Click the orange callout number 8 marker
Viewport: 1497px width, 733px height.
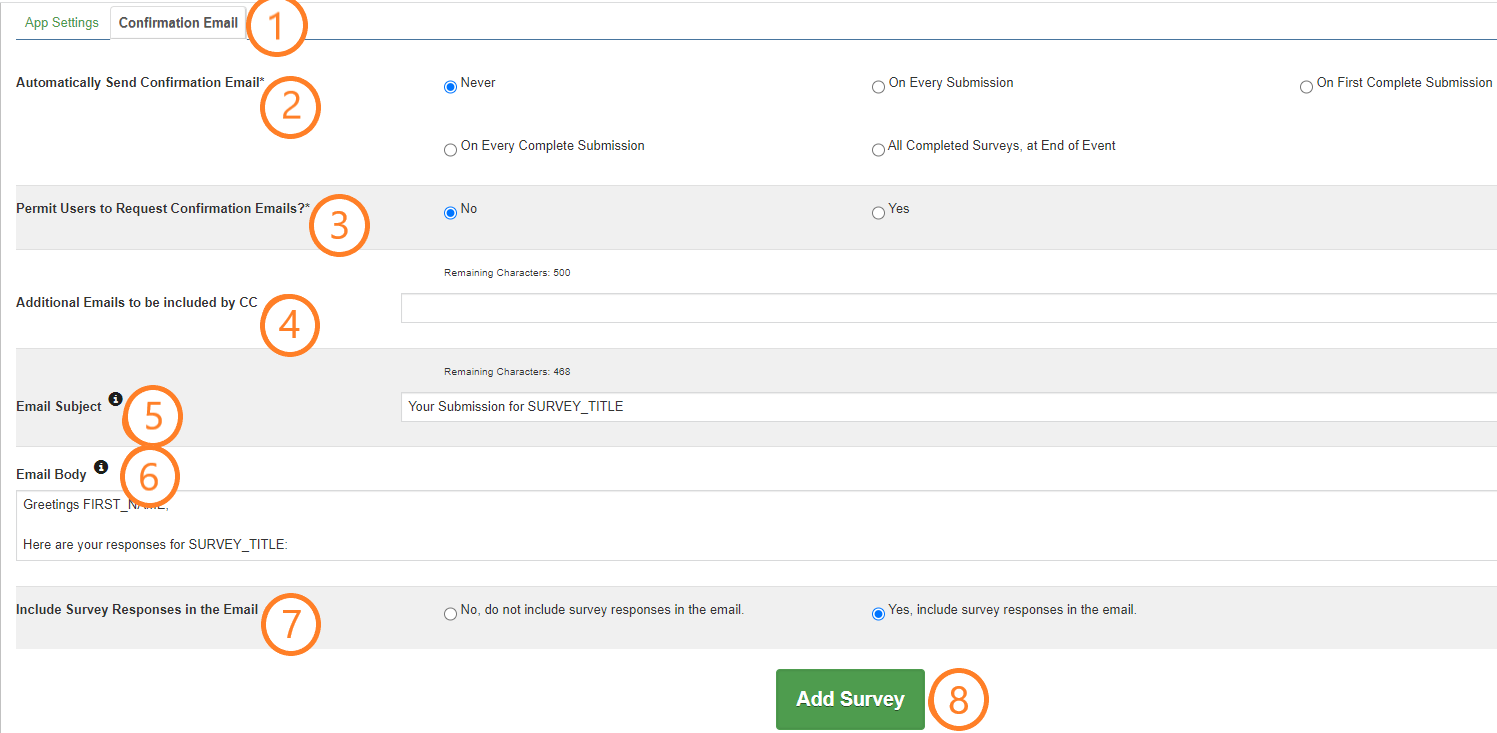pyautogui.click(x=958, y=701)
